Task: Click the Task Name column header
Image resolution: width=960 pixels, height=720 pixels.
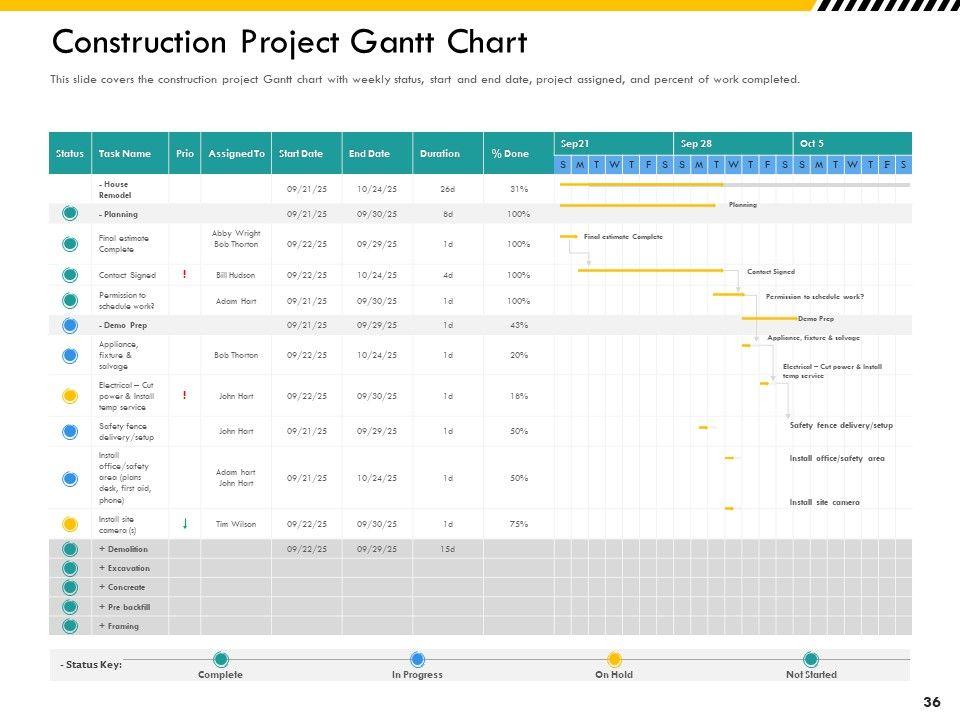Action: tap(125, 154)
